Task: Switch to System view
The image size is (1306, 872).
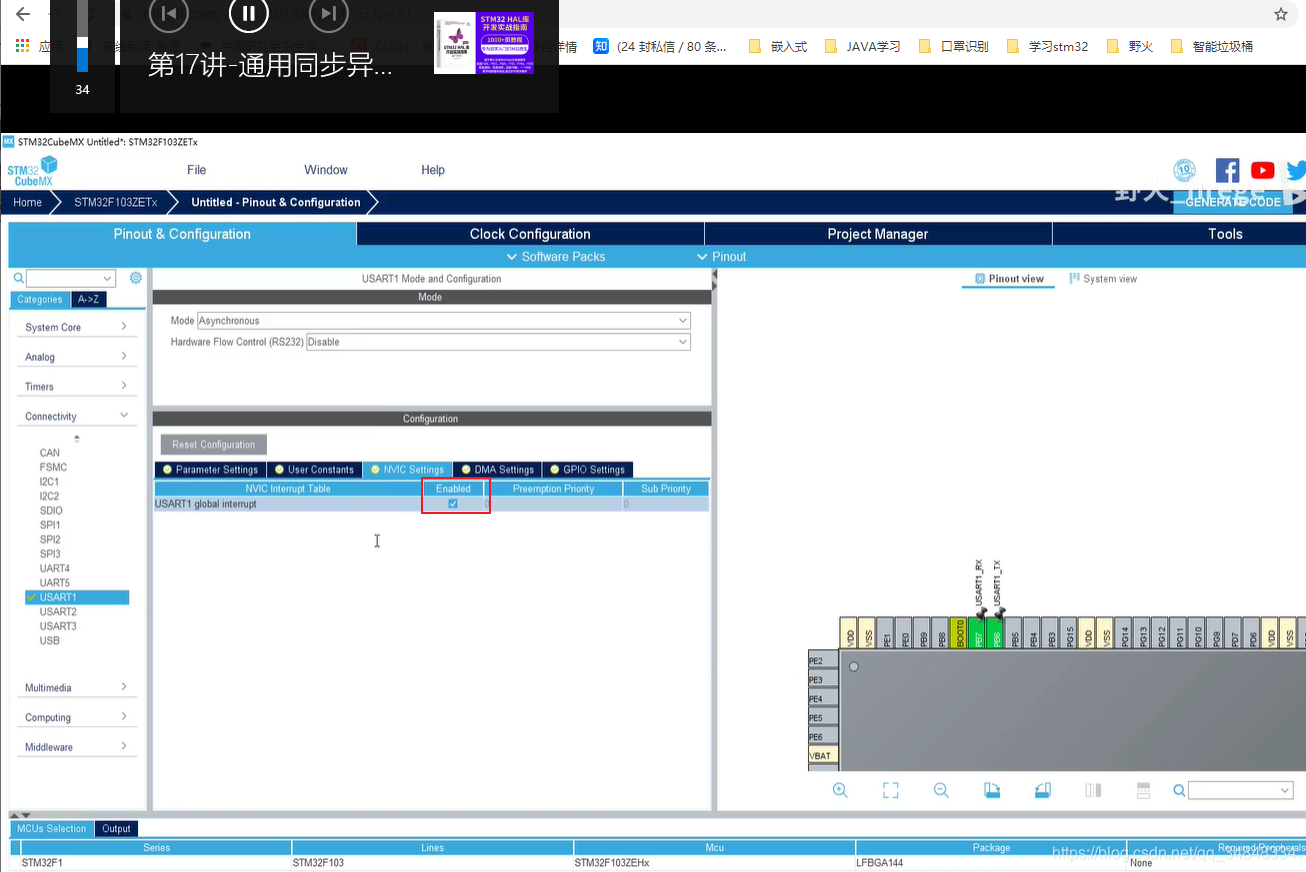Action: (1103, 279)
